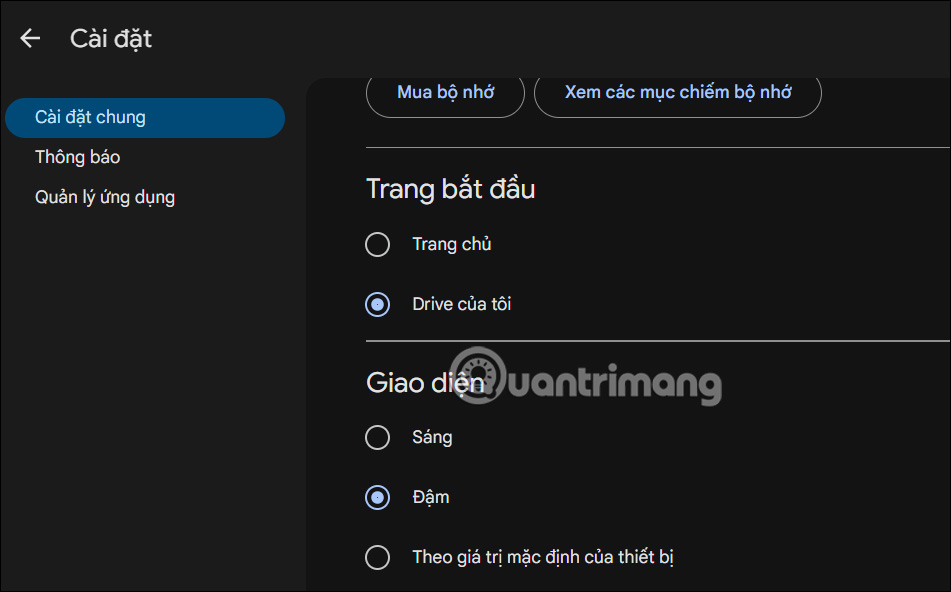Click the Trang bắt đầu section heading
The height and width of the screenshot is (592, 951).
click(x=449, y=189)
